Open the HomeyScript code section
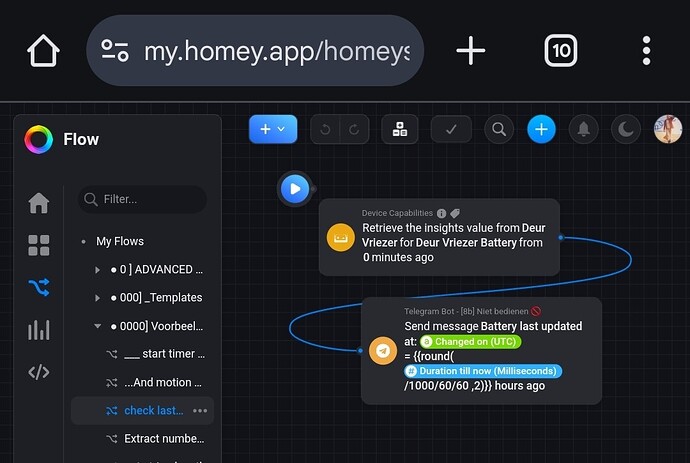Screen dimensions: 690x463 (39, 372)
